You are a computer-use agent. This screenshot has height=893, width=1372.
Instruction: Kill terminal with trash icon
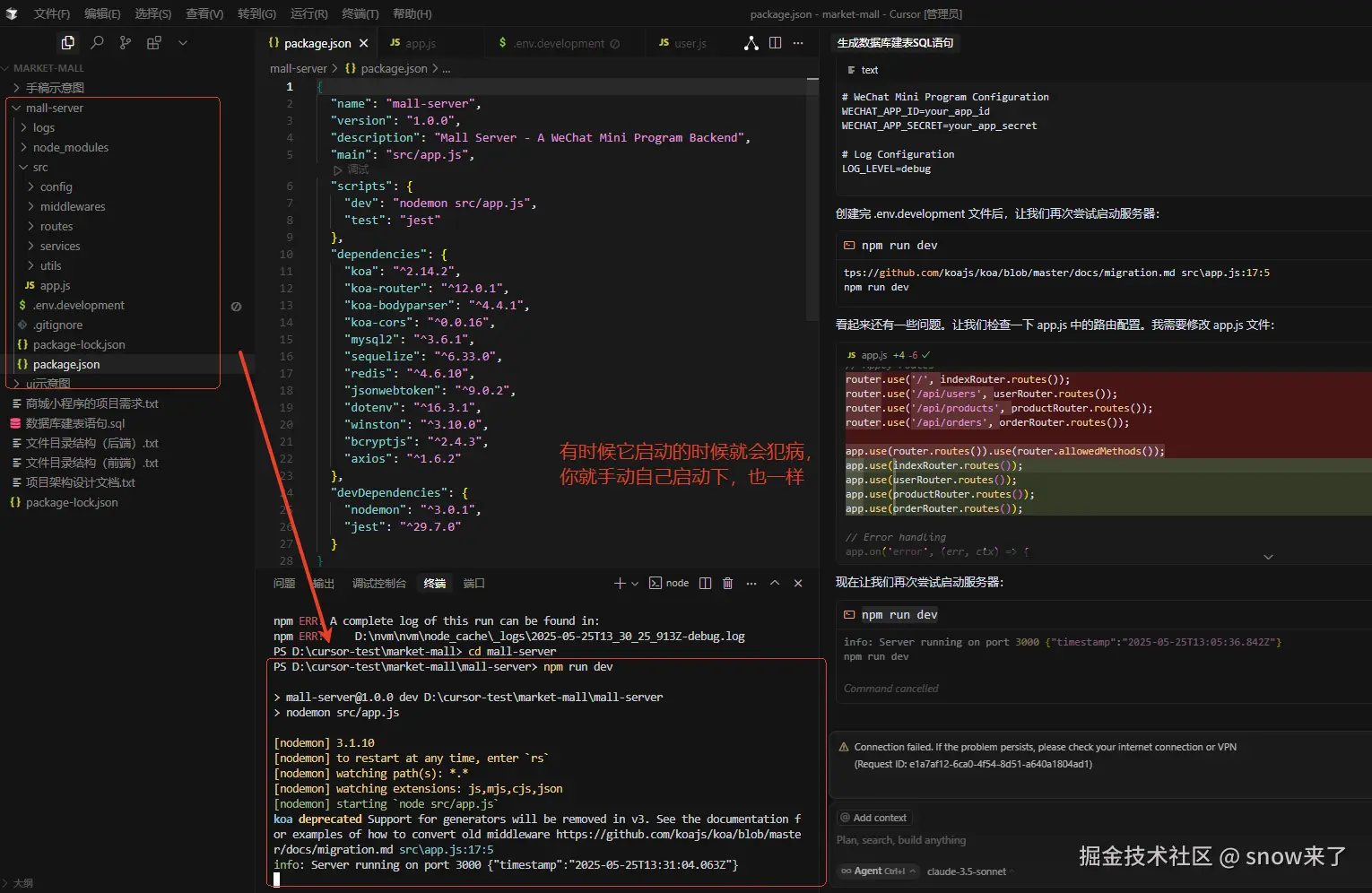click(728, 584)
